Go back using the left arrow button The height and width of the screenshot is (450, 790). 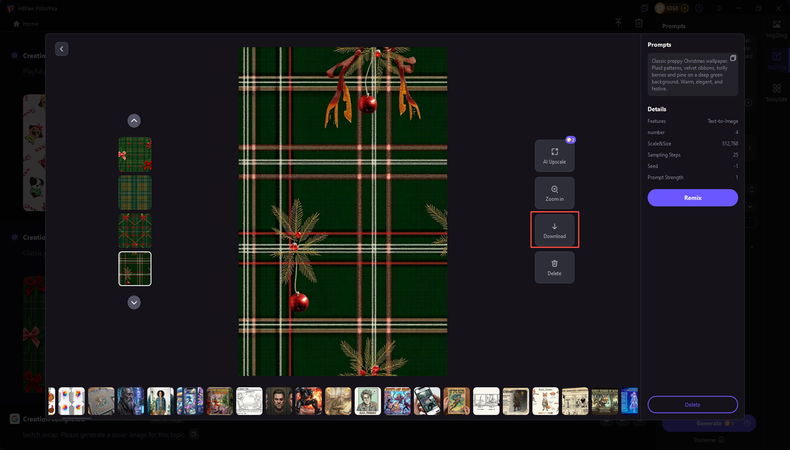tap(62, 48)
